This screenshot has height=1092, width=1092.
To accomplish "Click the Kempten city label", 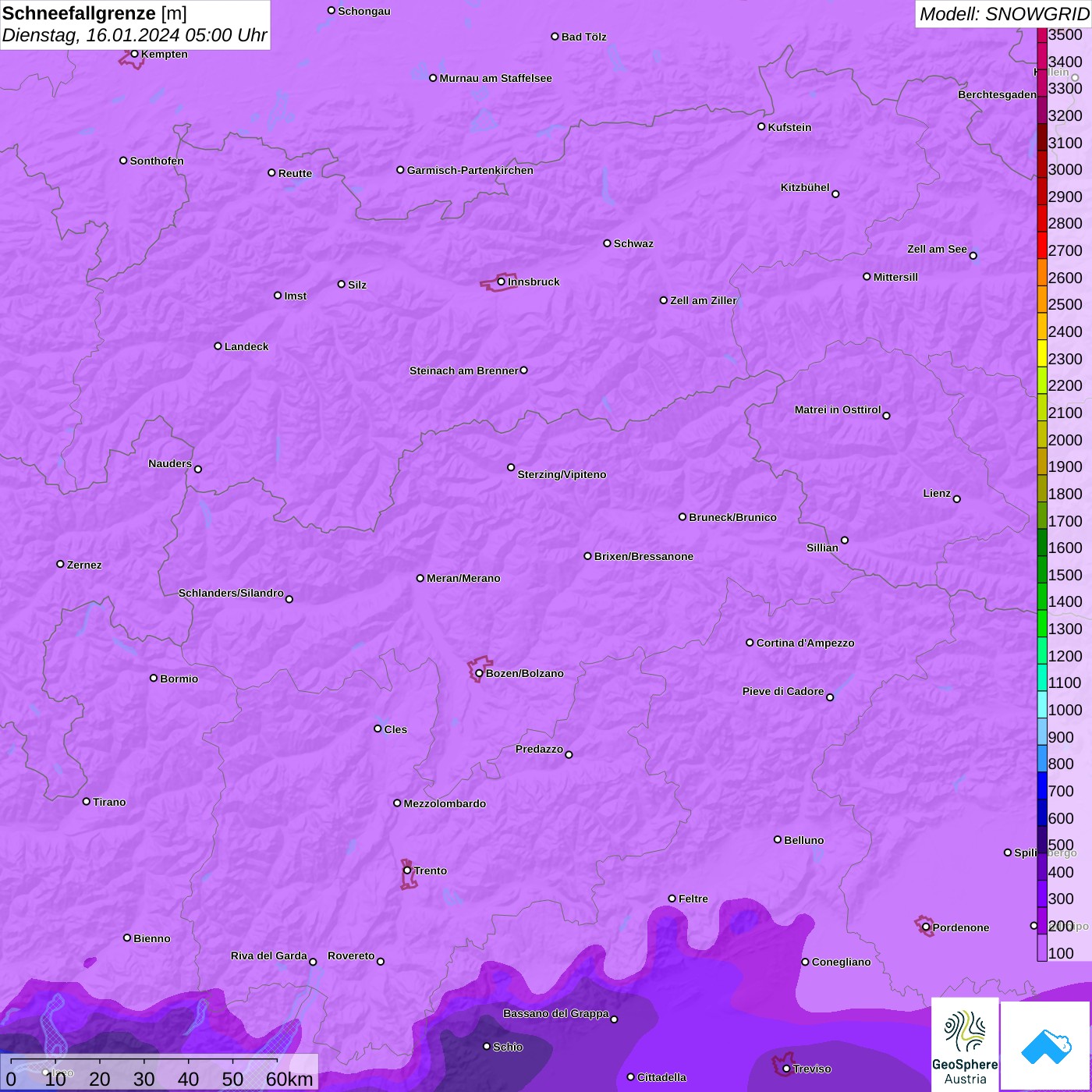I will [x=165, y=54].
